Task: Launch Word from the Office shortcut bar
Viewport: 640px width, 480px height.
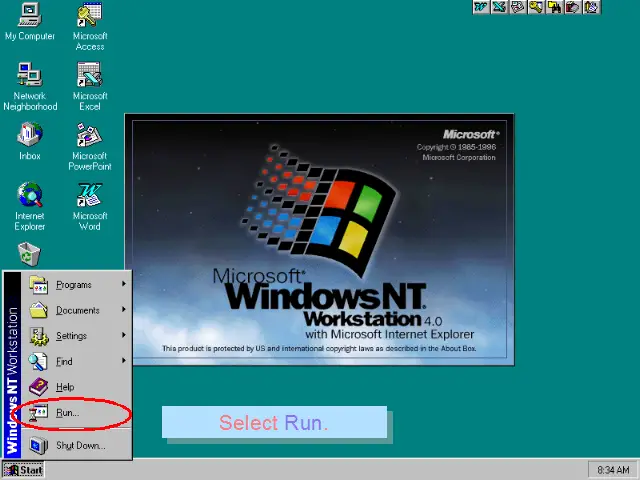Action: (x=481, y=7)
